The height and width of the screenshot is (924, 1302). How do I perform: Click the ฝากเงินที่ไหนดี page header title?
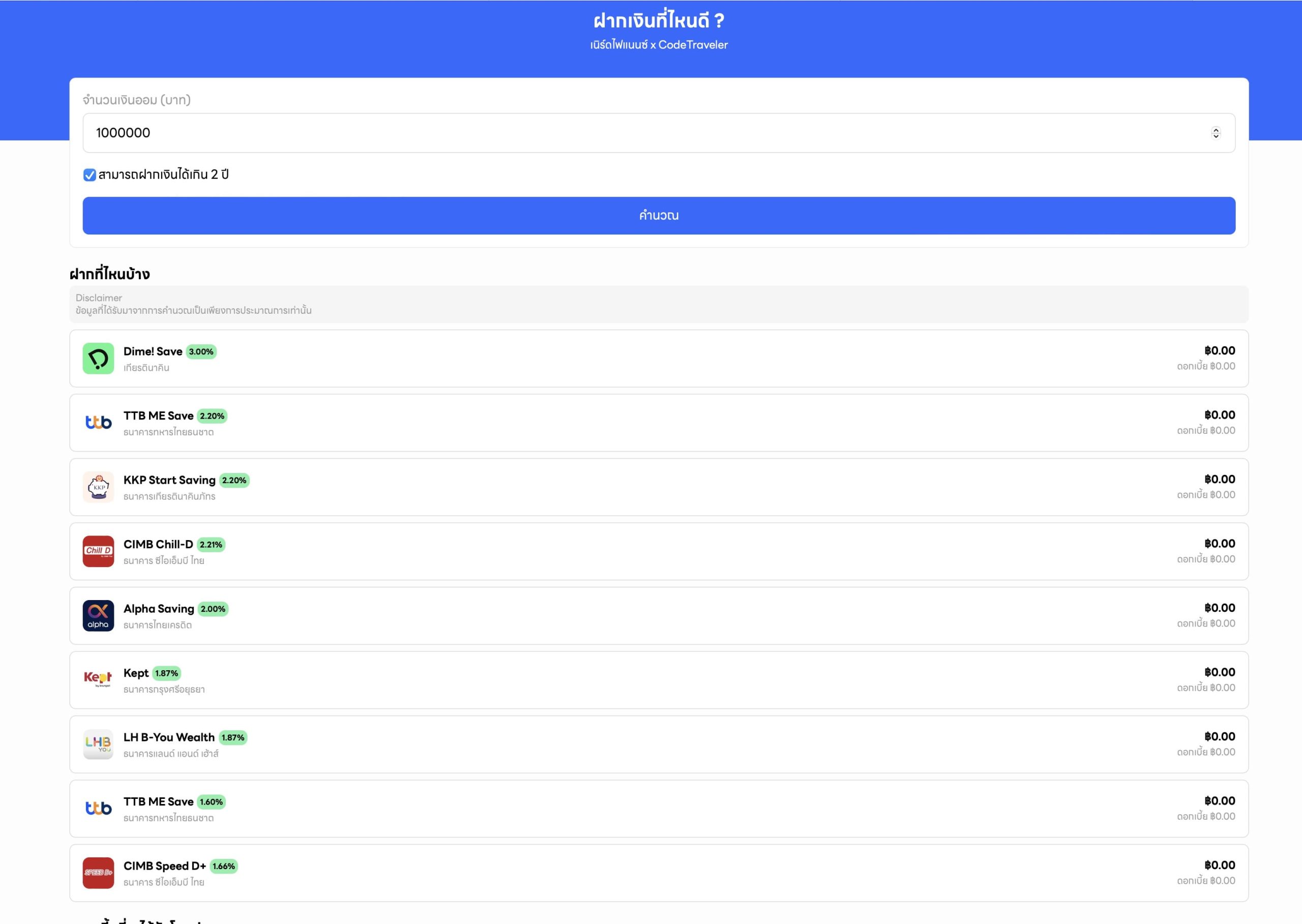point(659,21)
